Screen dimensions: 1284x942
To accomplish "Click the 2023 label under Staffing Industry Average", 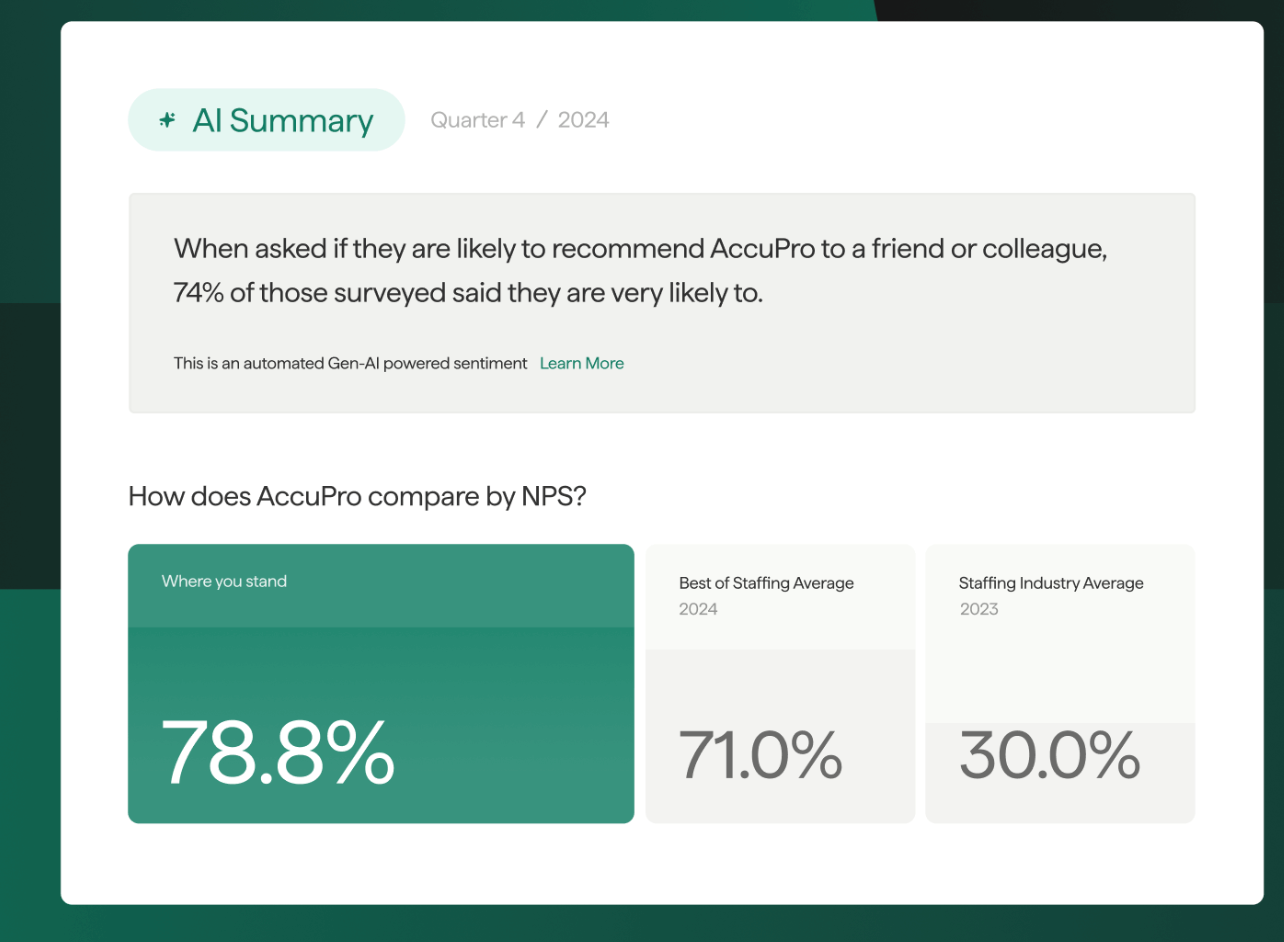I will [978, 609].
